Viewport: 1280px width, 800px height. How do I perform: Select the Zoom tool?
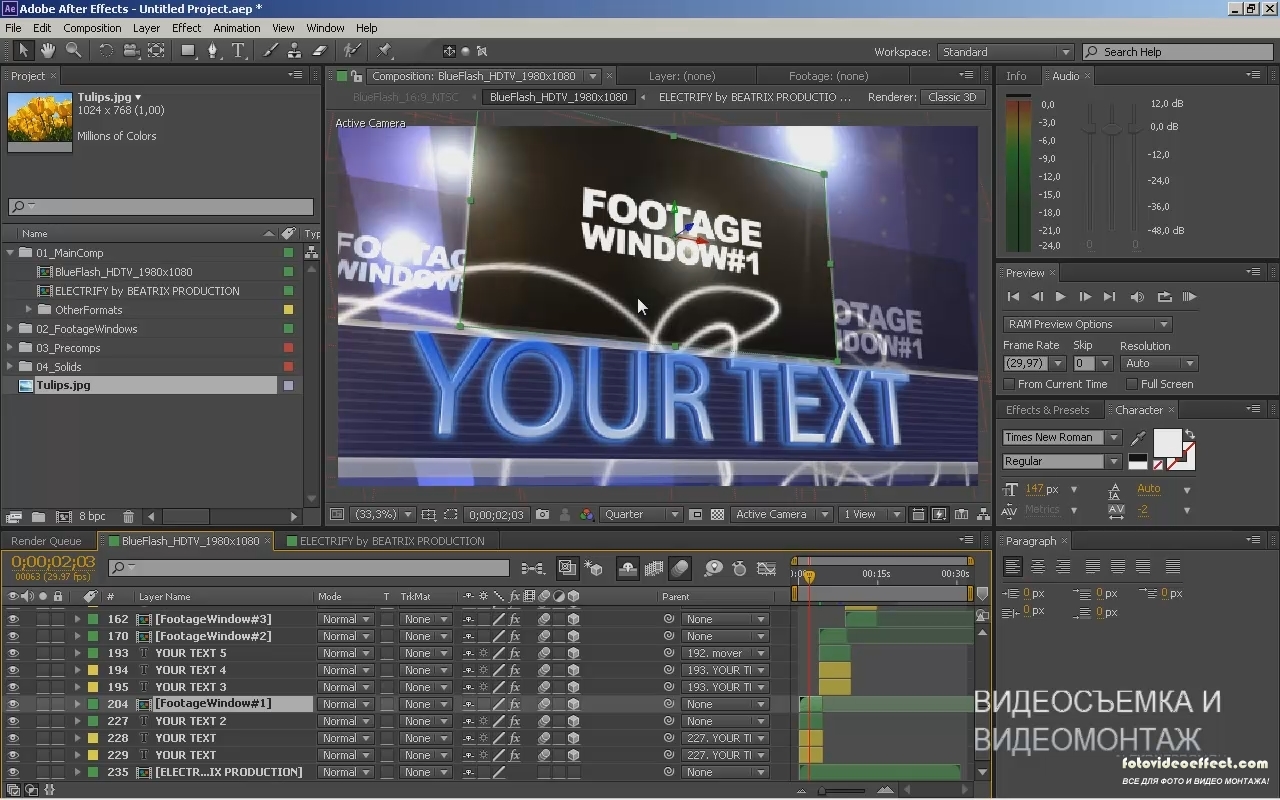[x=73, y=51]
